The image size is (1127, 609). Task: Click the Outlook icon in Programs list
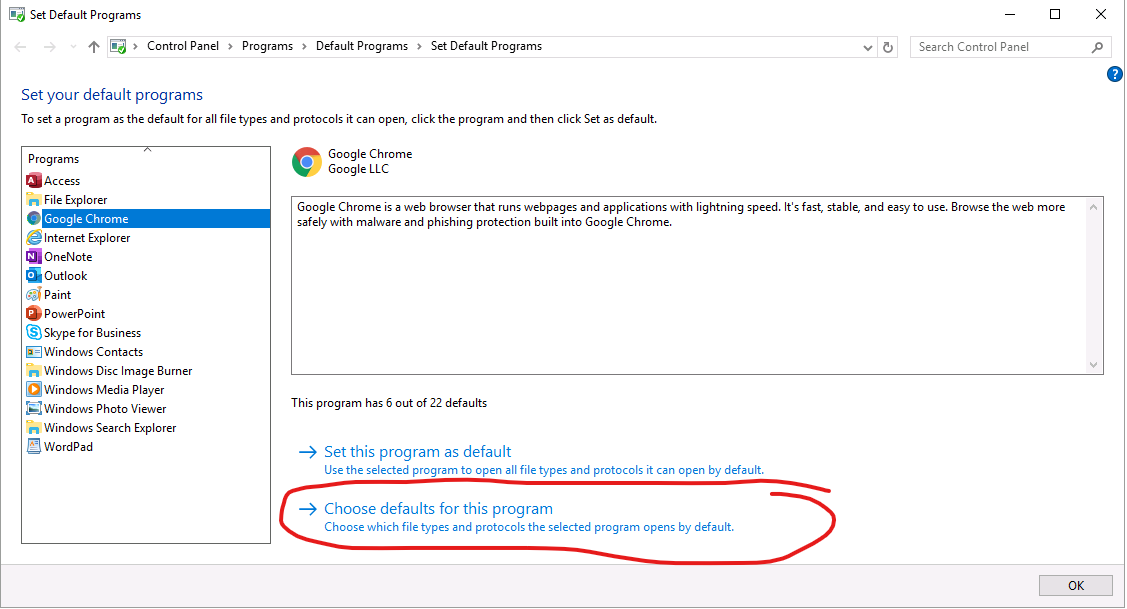click(34, 276)
